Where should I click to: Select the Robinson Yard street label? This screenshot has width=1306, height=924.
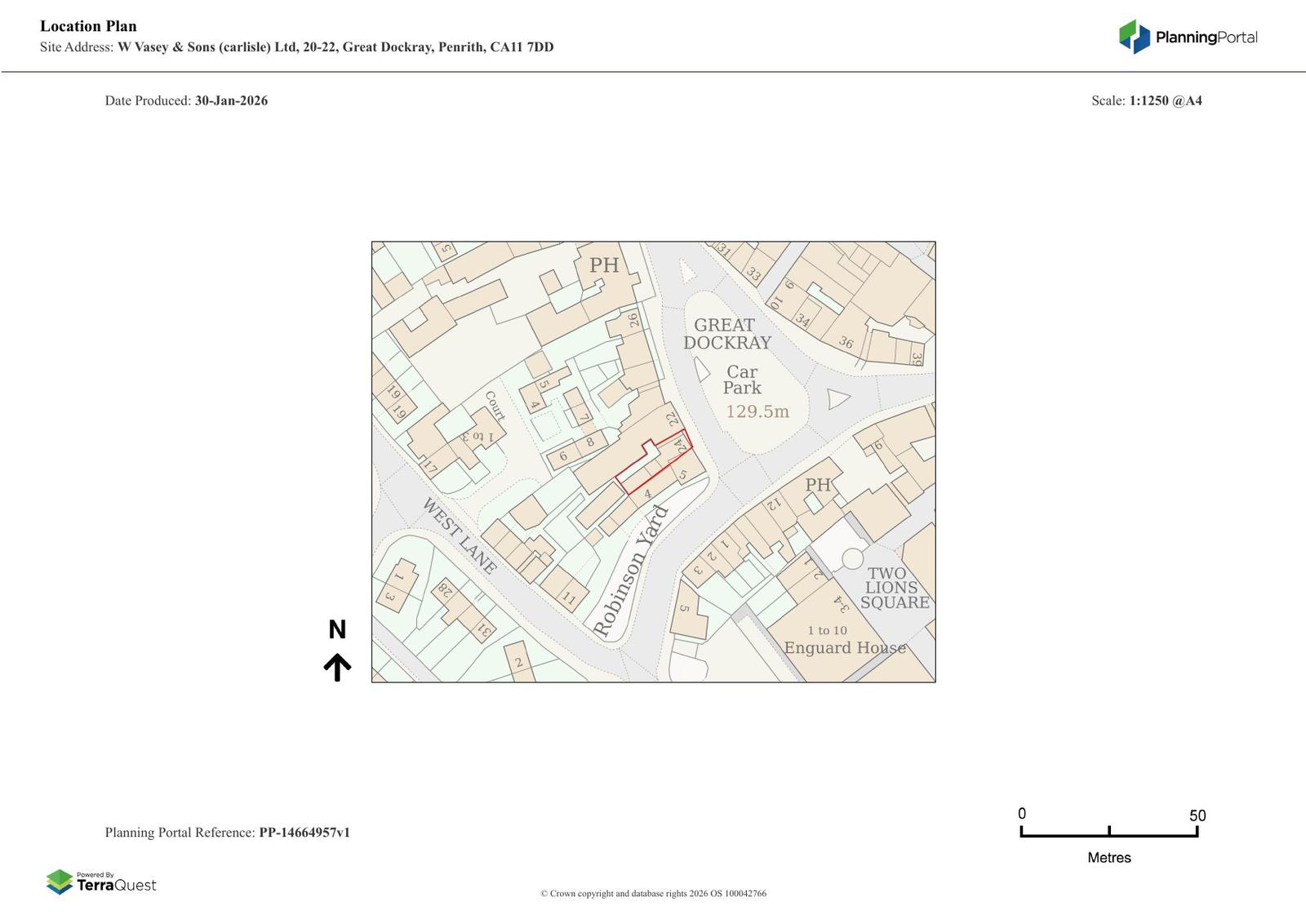[630, 571]
